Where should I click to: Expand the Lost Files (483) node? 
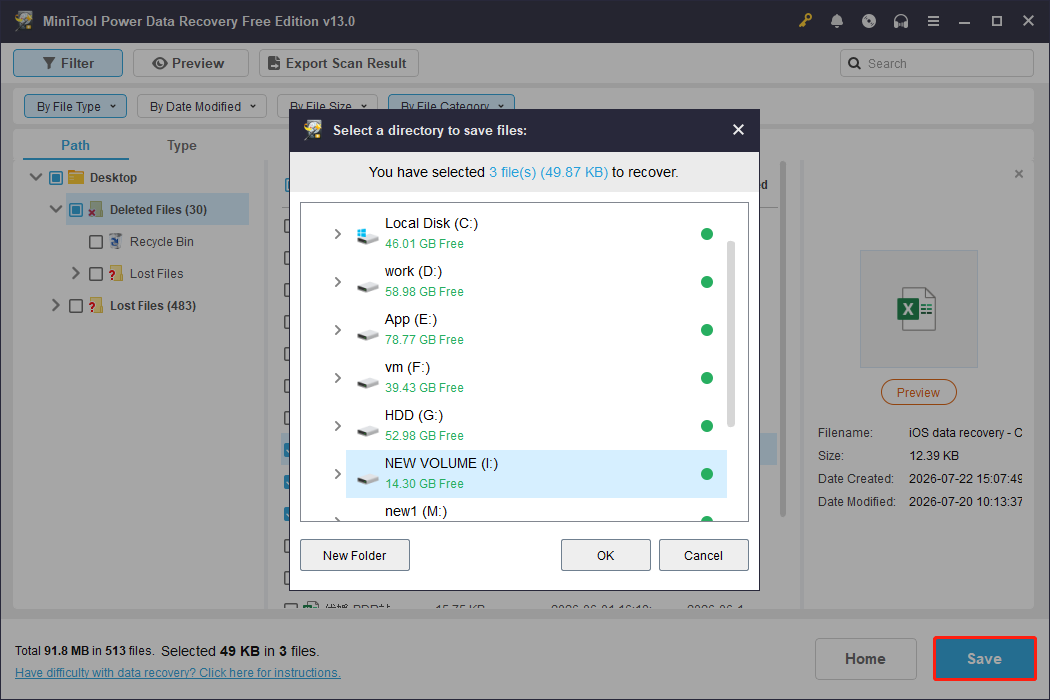coord(56,305)
